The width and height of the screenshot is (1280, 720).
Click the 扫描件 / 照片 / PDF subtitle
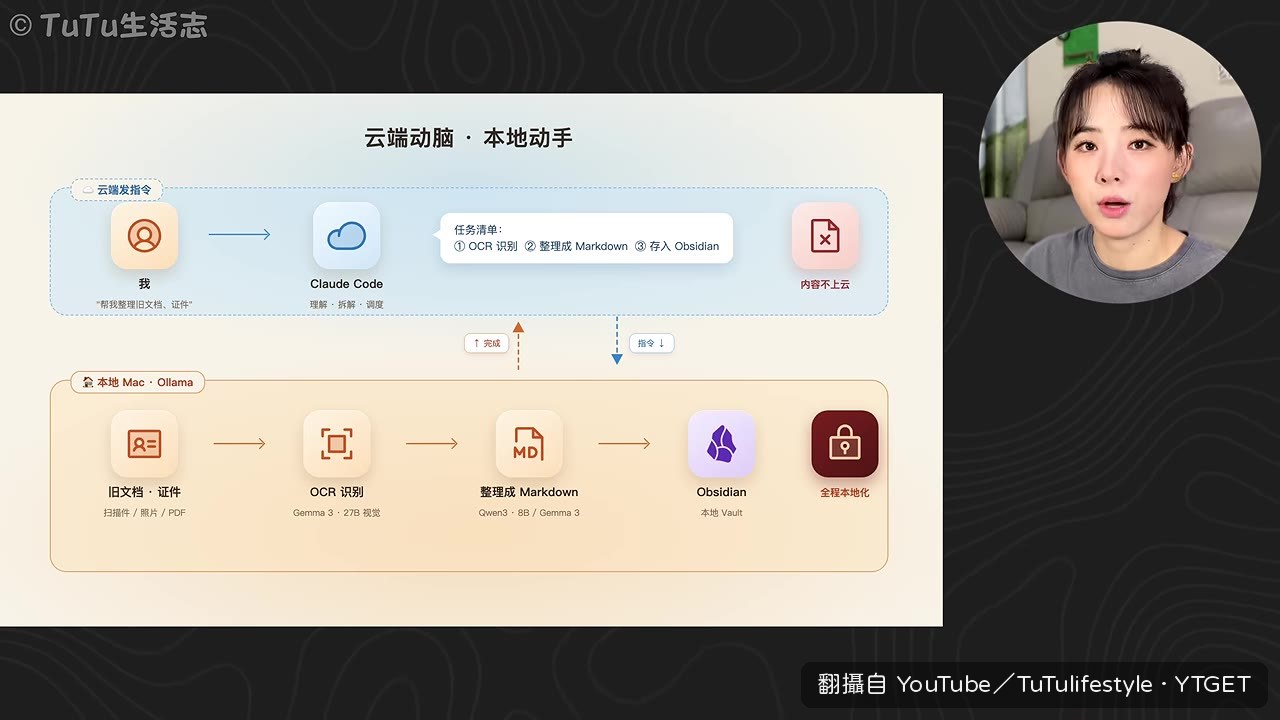pyautogui.click(x=144, y=513)
